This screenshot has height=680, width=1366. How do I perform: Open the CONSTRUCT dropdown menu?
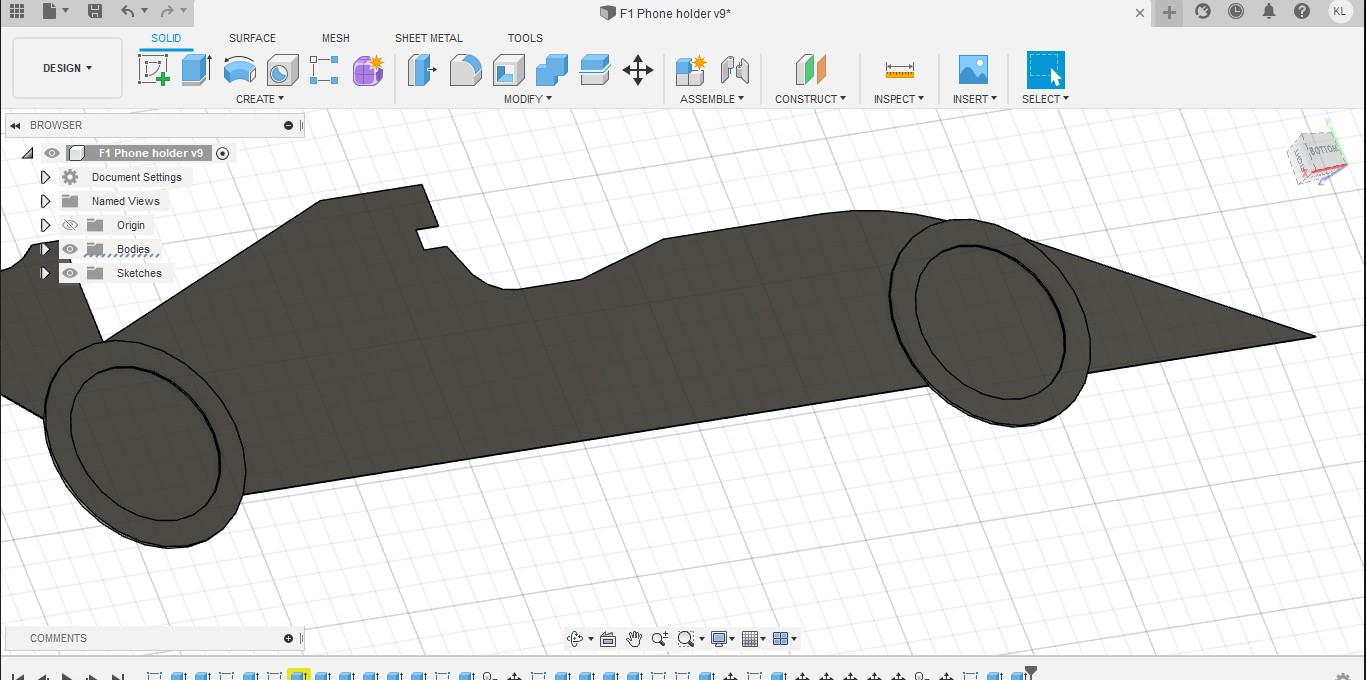pos(810,99)
